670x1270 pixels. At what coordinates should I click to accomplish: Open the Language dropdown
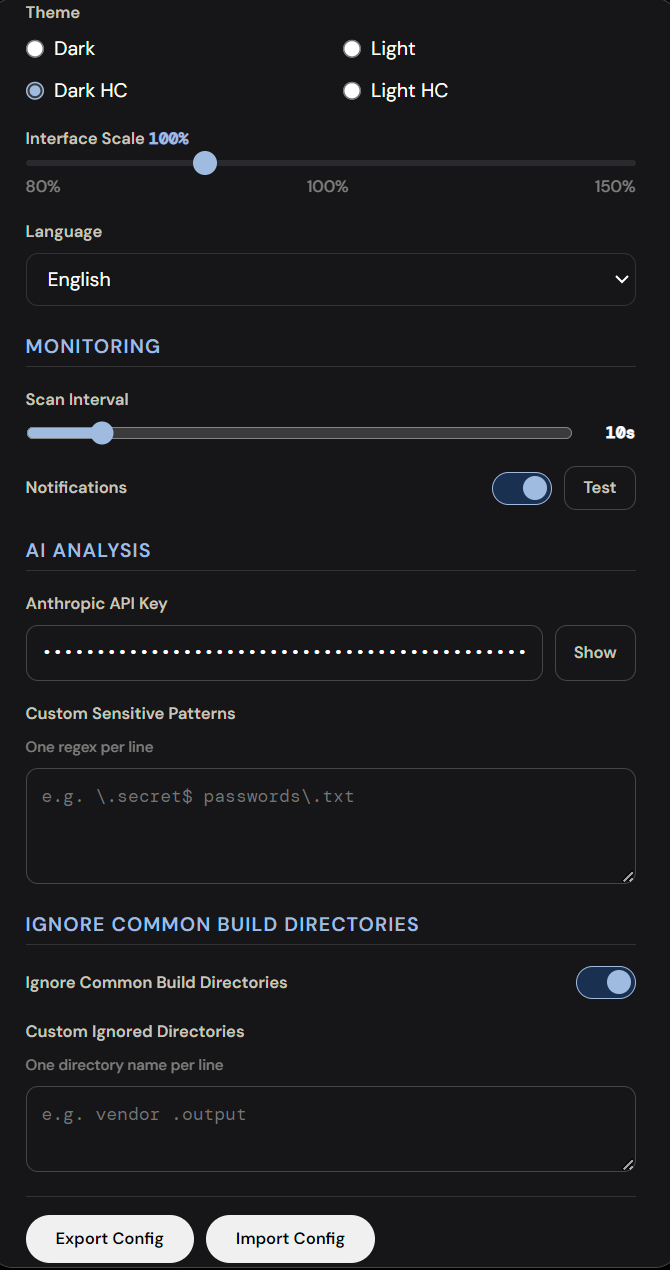(x=330, y=279)
